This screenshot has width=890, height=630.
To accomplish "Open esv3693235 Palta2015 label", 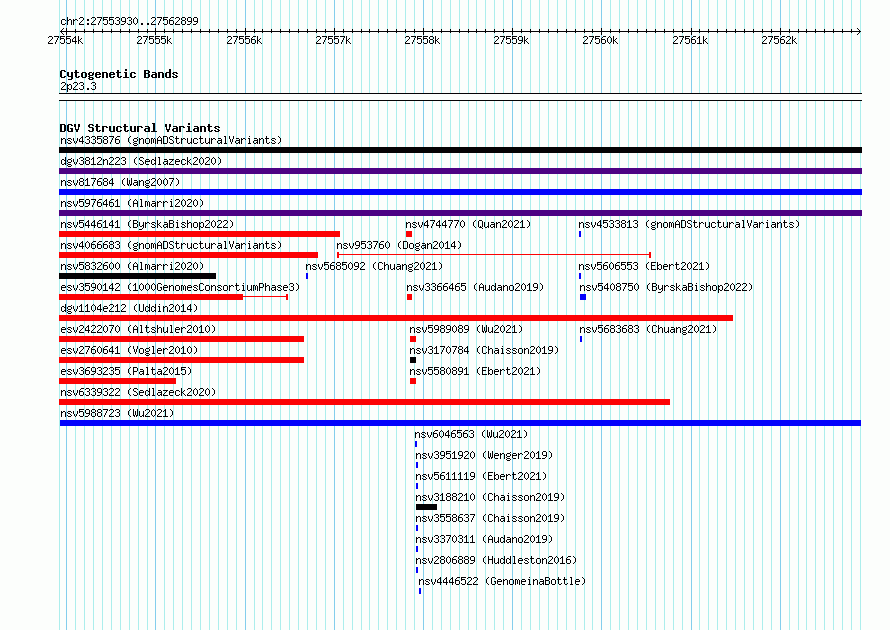I will click(x=126, y=371).
